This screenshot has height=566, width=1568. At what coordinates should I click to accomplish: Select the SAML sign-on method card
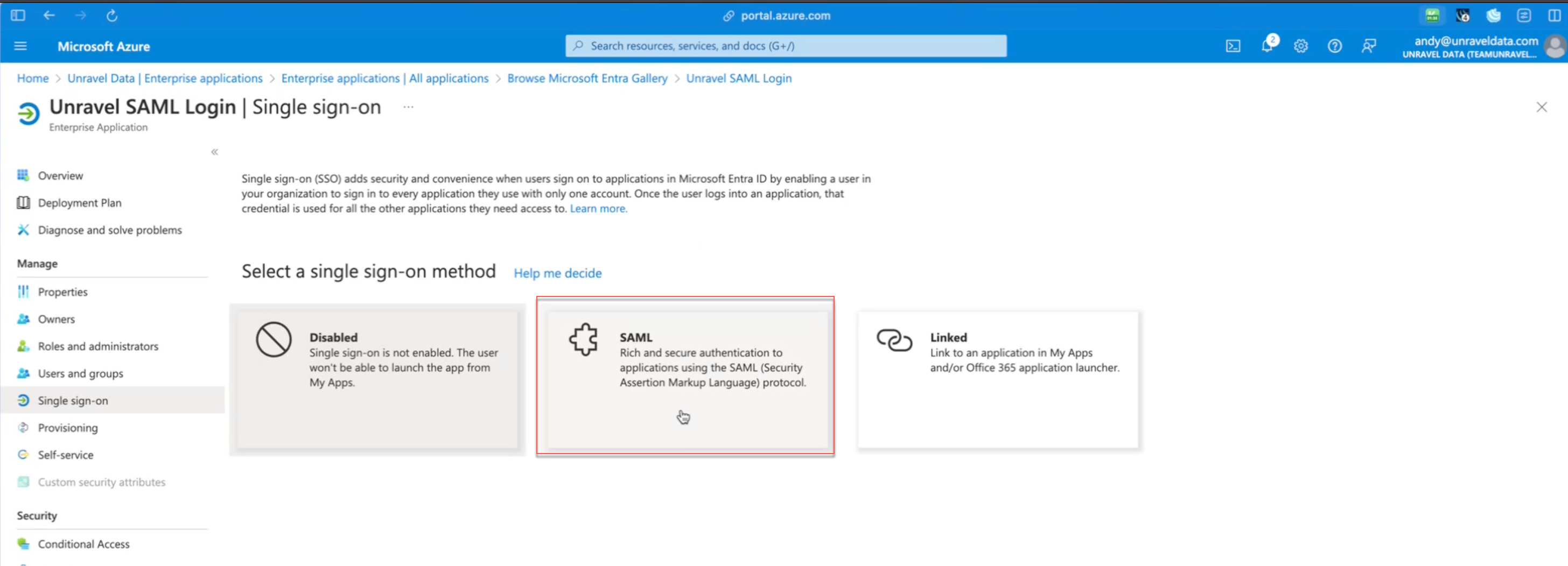(685, 377)
